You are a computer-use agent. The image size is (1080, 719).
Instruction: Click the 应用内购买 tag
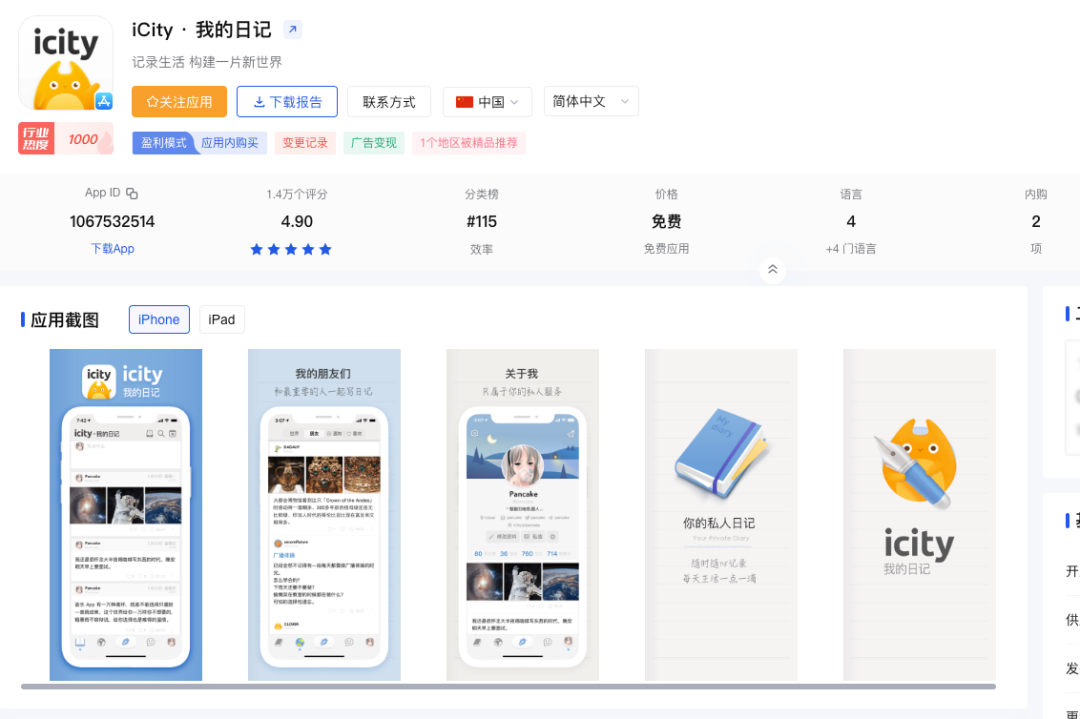pos(230,143)
